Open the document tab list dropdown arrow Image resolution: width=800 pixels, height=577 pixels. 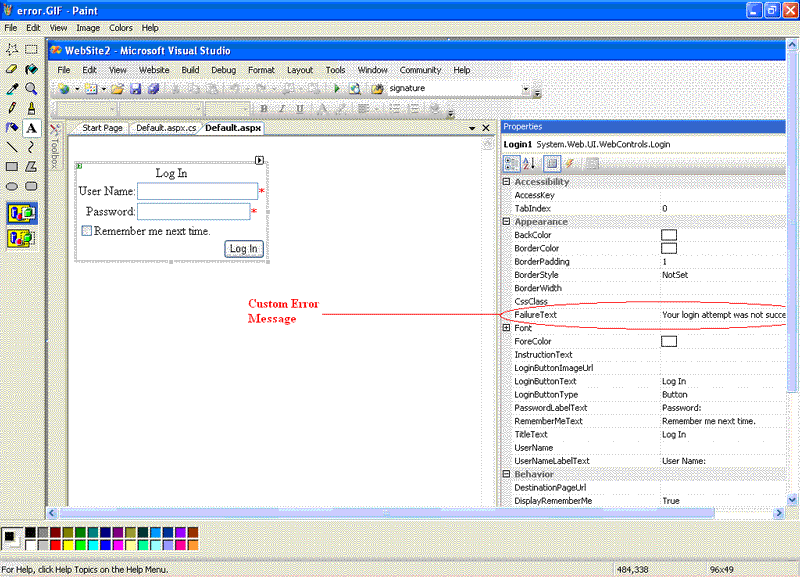point(472,128)
